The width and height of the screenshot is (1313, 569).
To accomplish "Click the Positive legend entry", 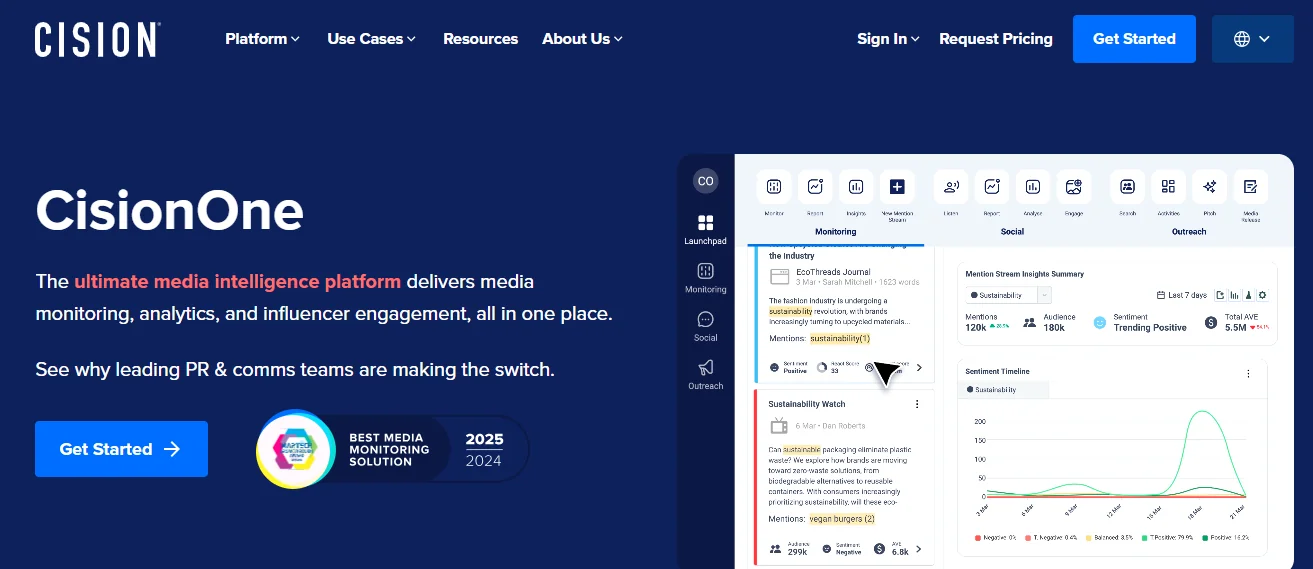I will 1224,538.
